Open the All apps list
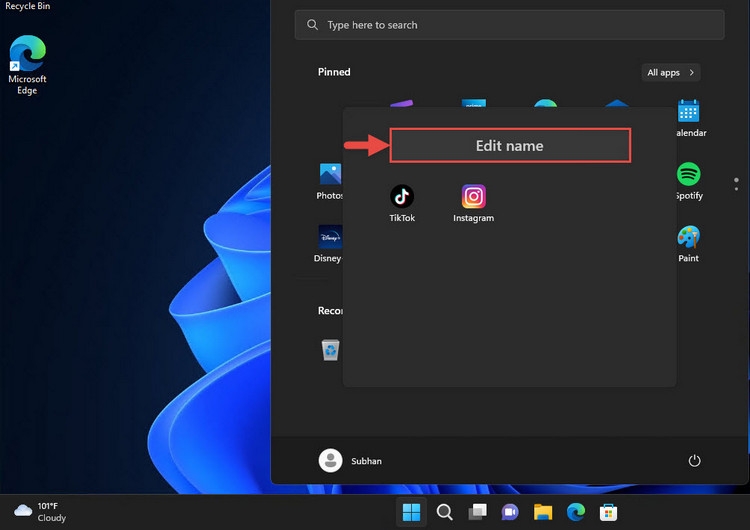Viewport: 750px width, 530px height. coord(671,72)
